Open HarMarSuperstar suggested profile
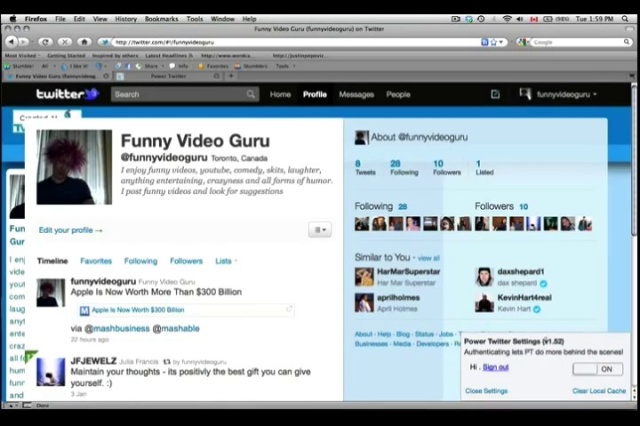The width and height of the screenshot is (640, 426). pos(408,272)
